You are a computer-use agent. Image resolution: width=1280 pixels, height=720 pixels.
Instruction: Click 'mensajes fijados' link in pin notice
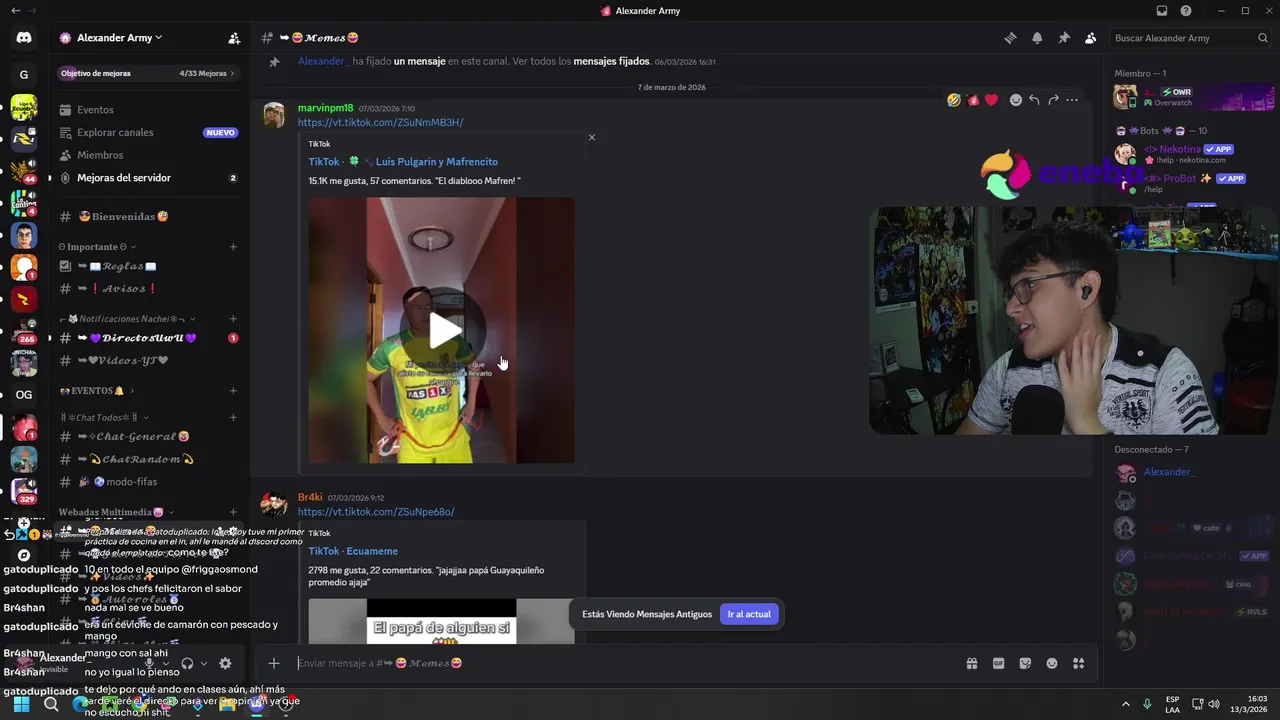(x=611, y=61)
